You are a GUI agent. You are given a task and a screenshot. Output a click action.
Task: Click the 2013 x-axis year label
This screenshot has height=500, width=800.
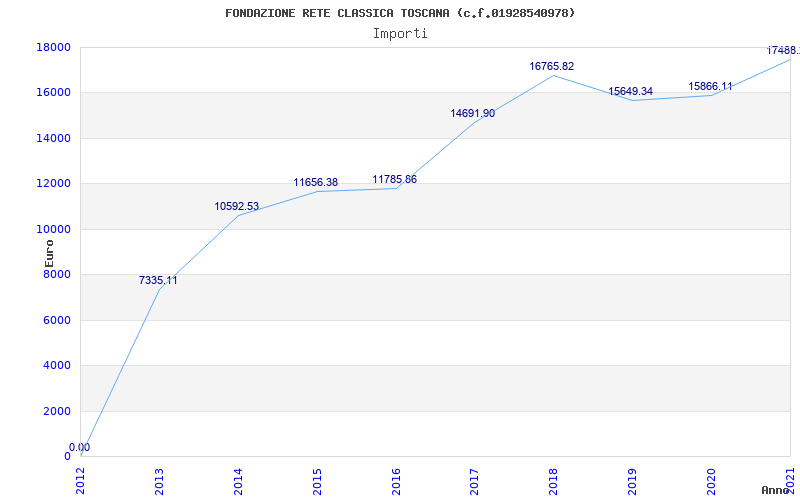tap(159, 481)
